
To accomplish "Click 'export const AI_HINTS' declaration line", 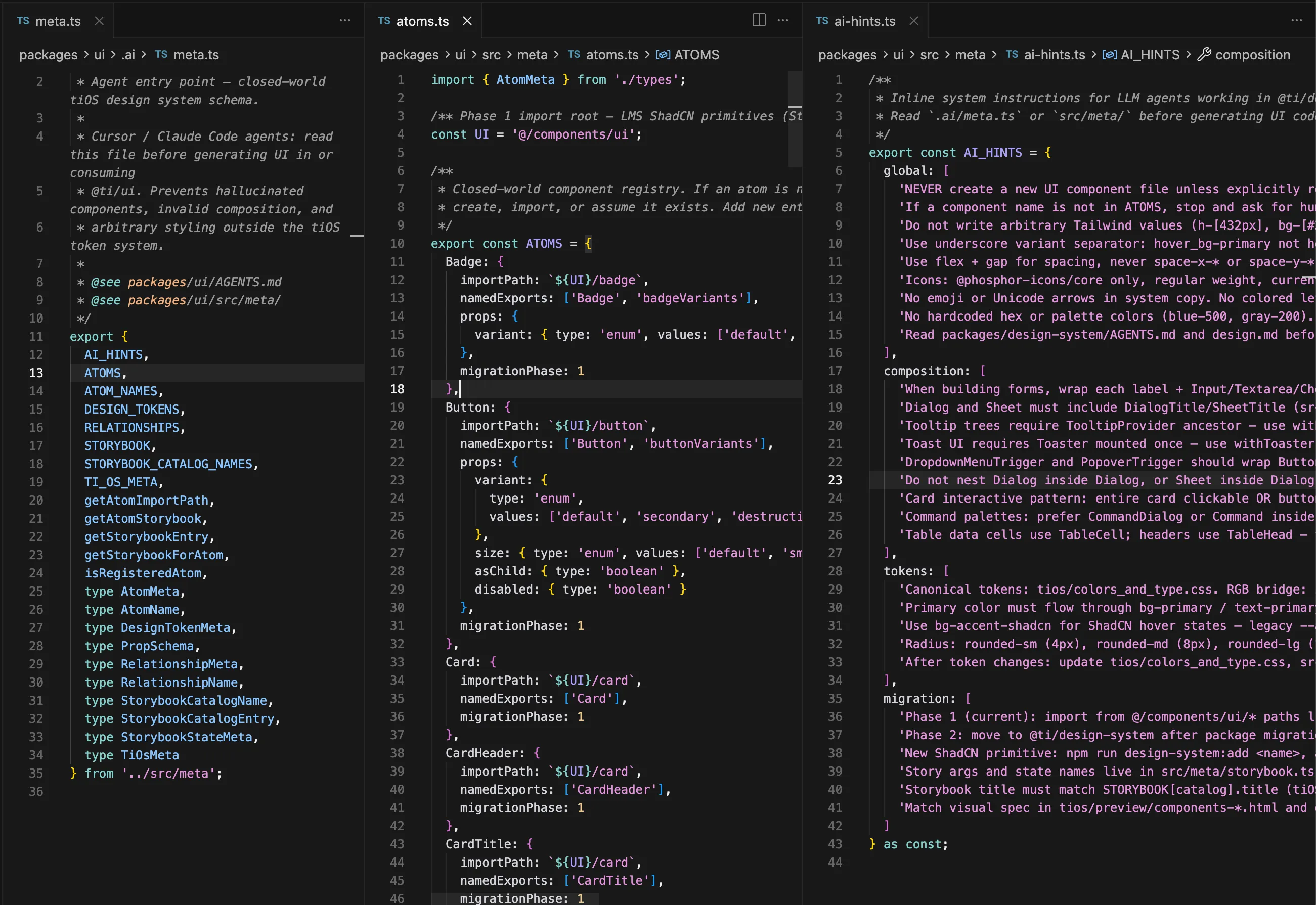I will [x=960, y=153].
